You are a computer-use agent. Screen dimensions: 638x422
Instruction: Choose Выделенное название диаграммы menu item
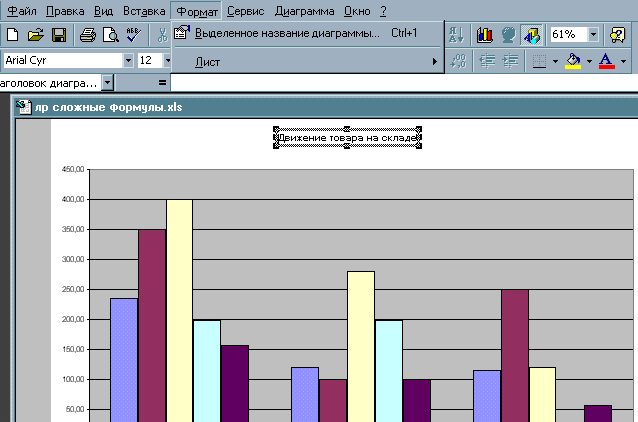(308, 33)
